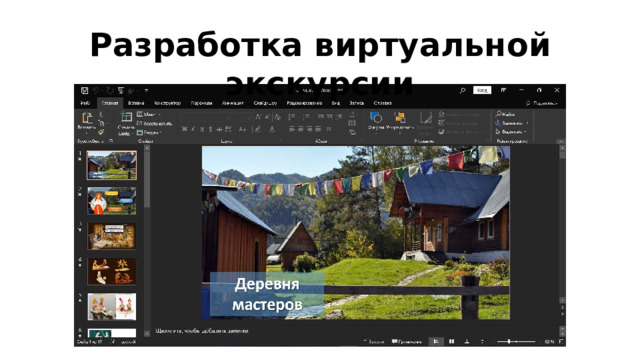Open the Переходы ribbon tab

pyautogui.click(x=201, y=103)
